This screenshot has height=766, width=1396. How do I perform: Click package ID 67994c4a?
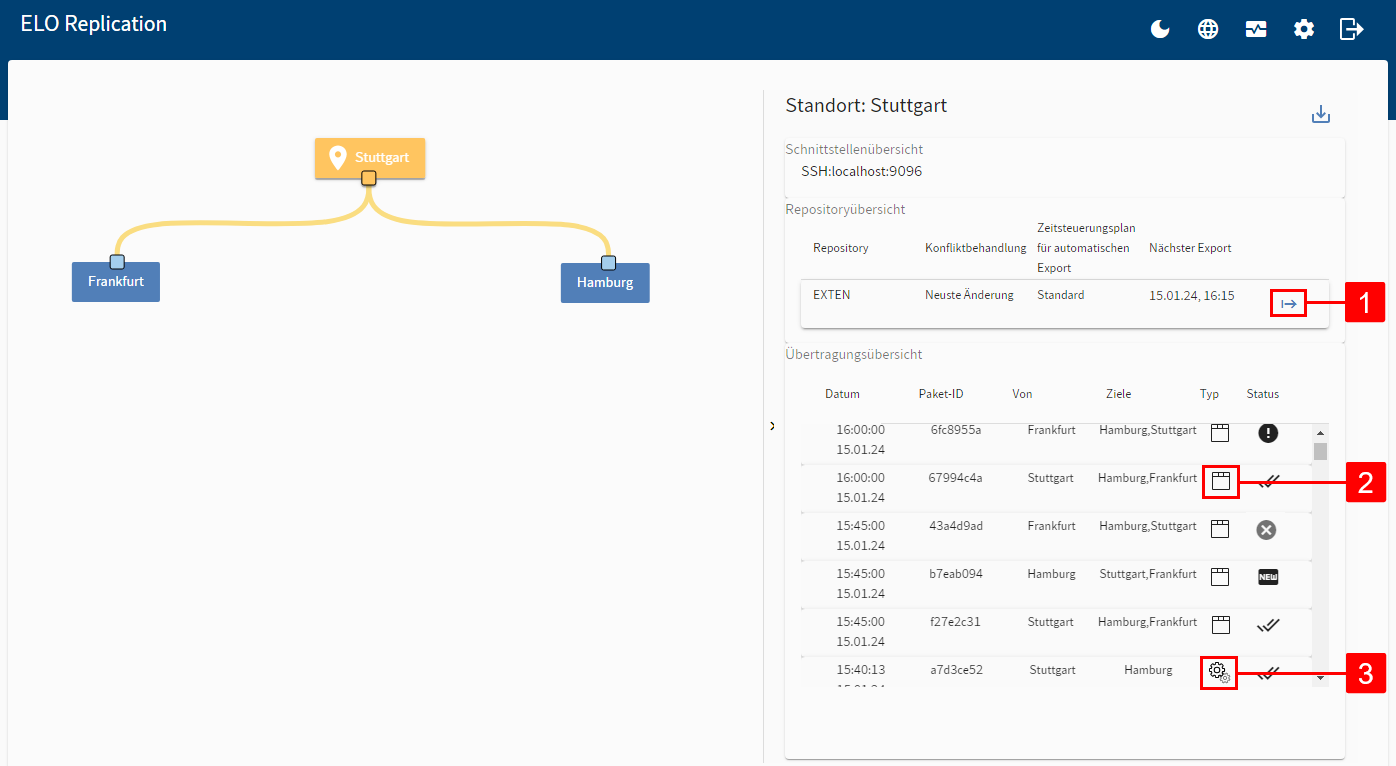tap(956, 478)
